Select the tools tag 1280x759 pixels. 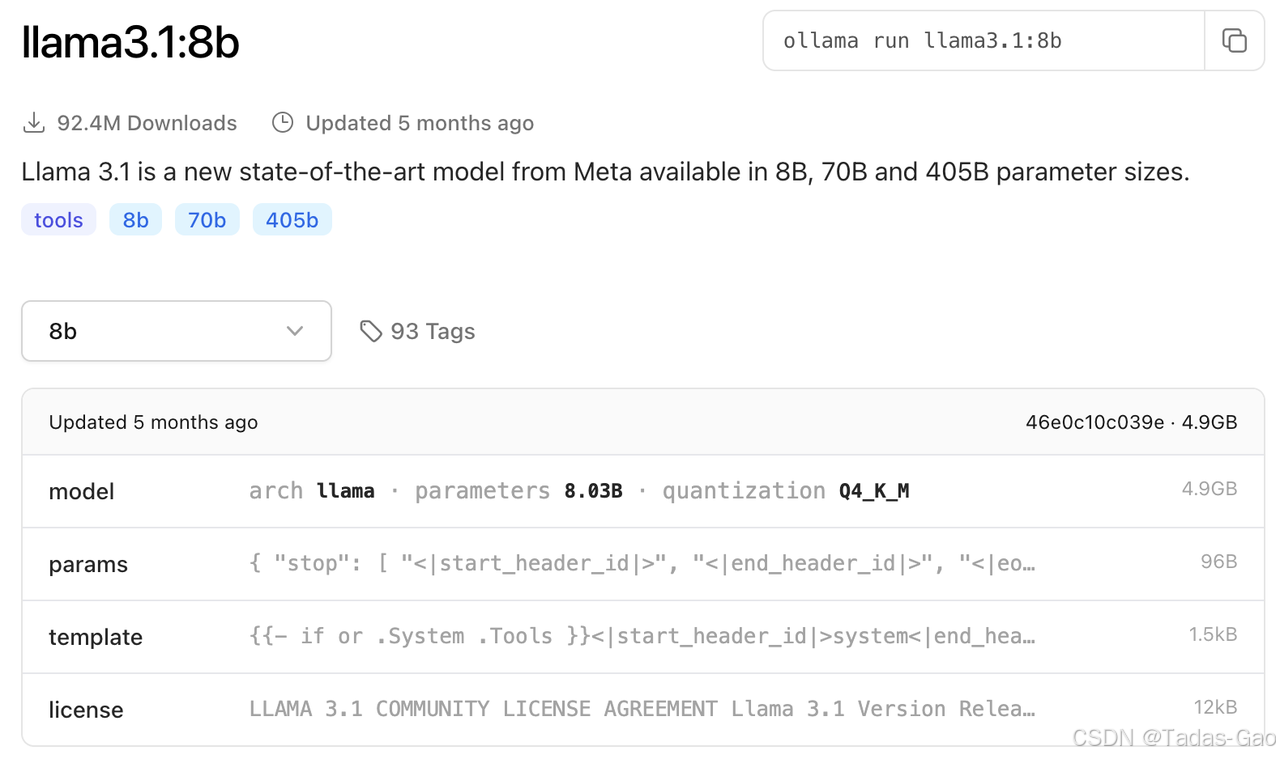[x=59, y=220]
